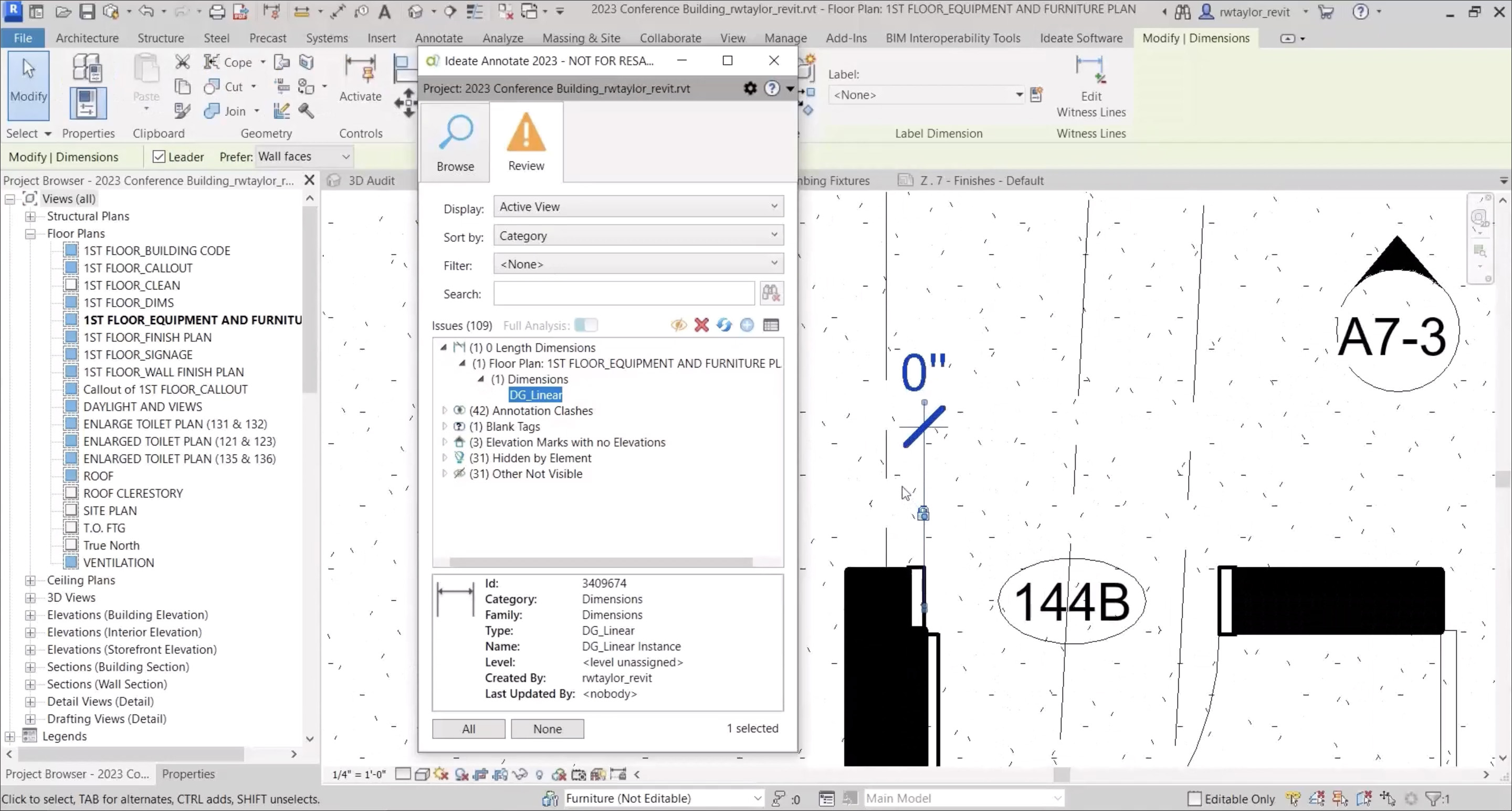Screen dimensions: 1512x811
Task: Open the Label None dropdown
Action: pos(927,95)
